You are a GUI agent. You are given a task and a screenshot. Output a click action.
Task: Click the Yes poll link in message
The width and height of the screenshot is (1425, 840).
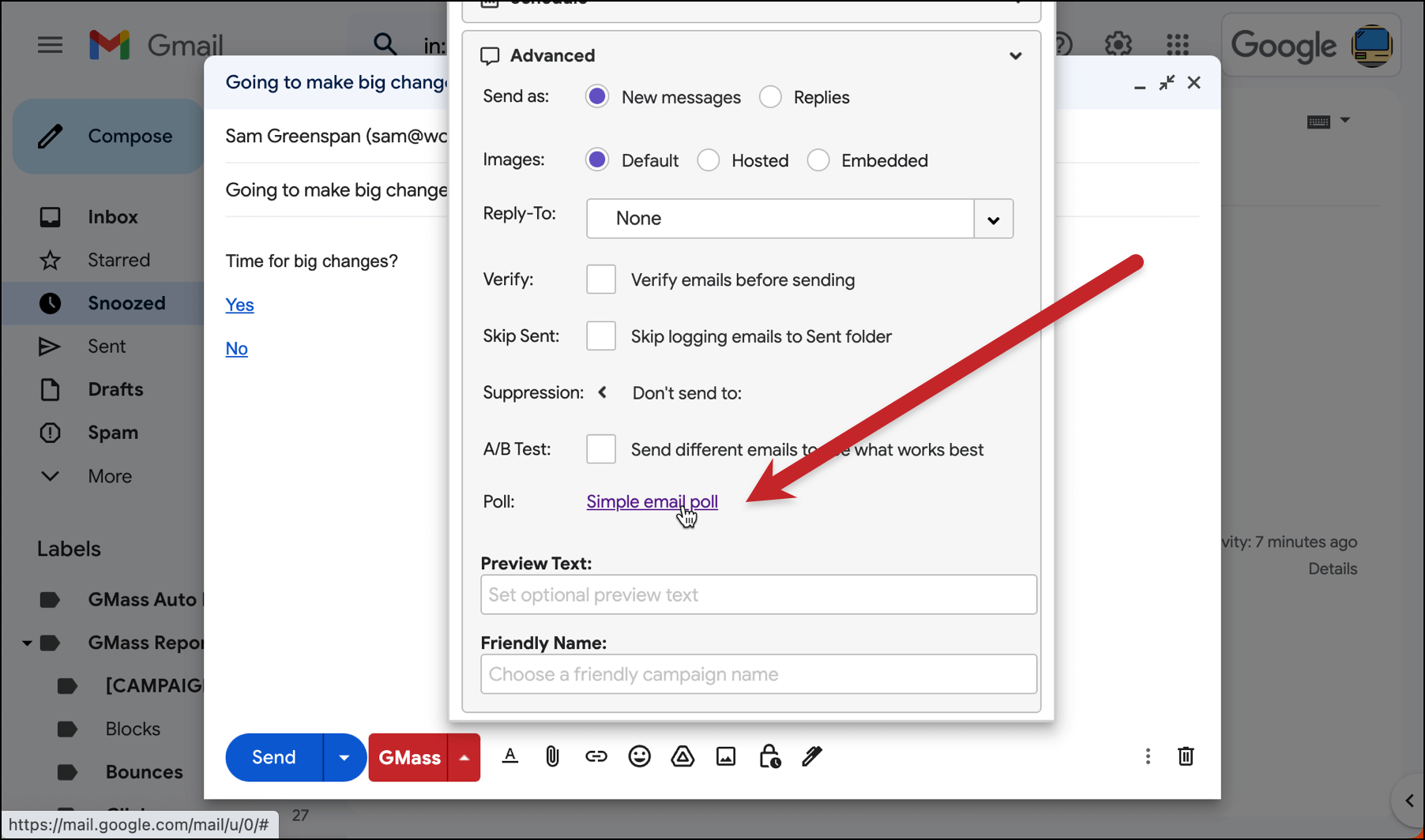pos(239,305)
